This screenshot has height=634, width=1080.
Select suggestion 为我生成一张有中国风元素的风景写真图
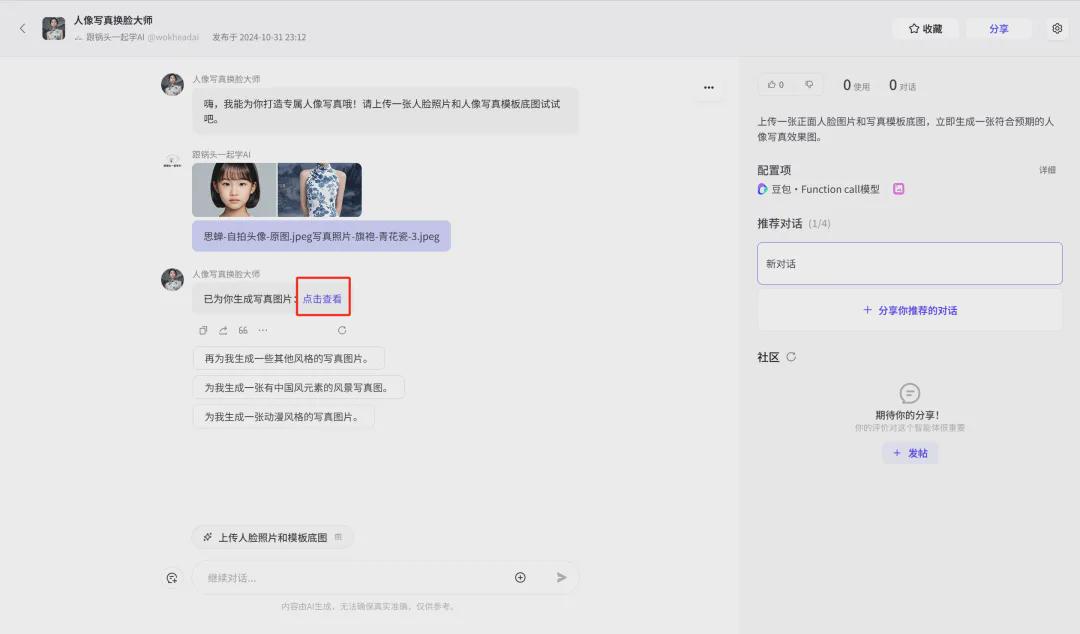(298, 387)
